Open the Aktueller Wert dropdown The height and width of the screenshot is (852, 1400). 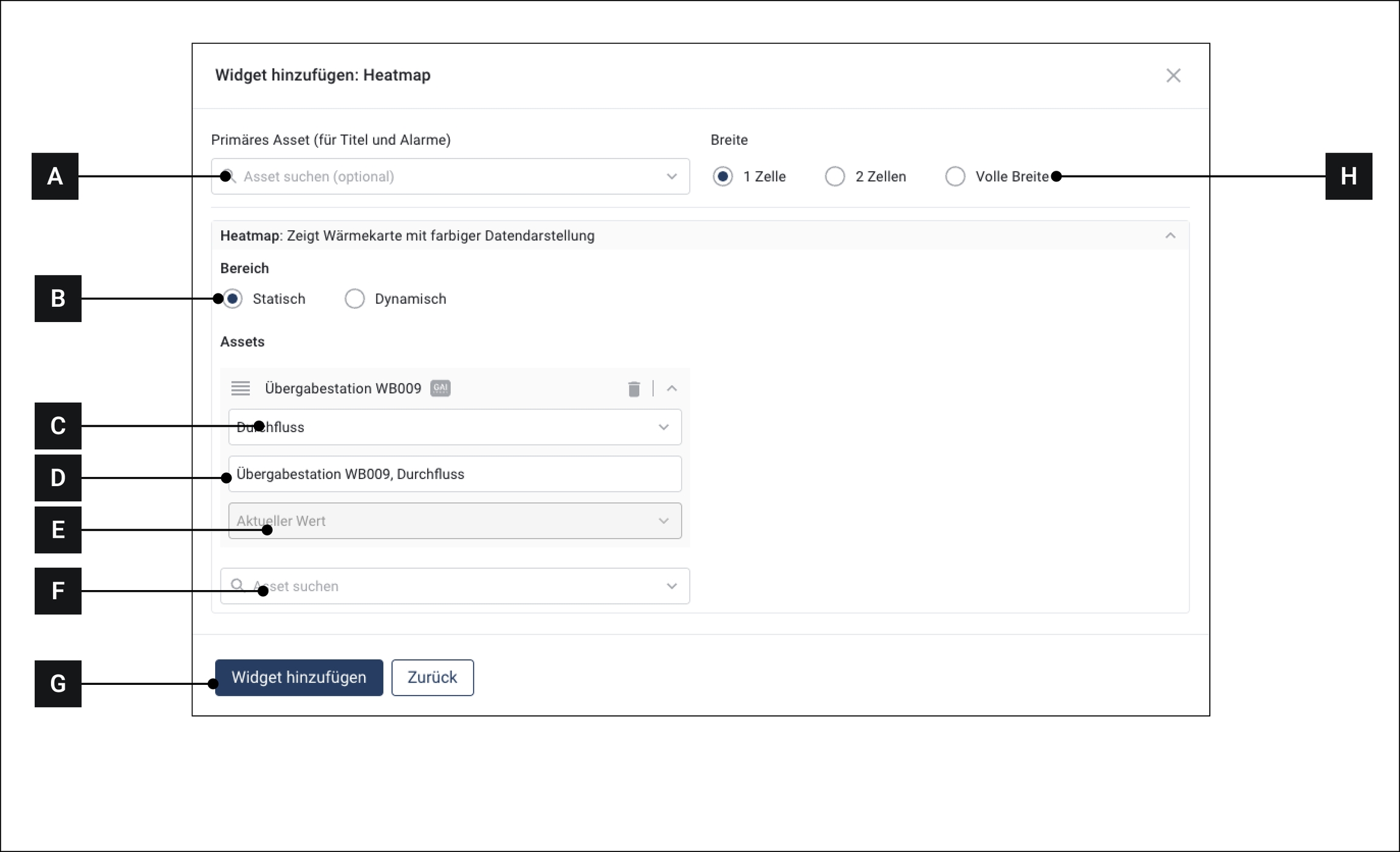(455, 521)
